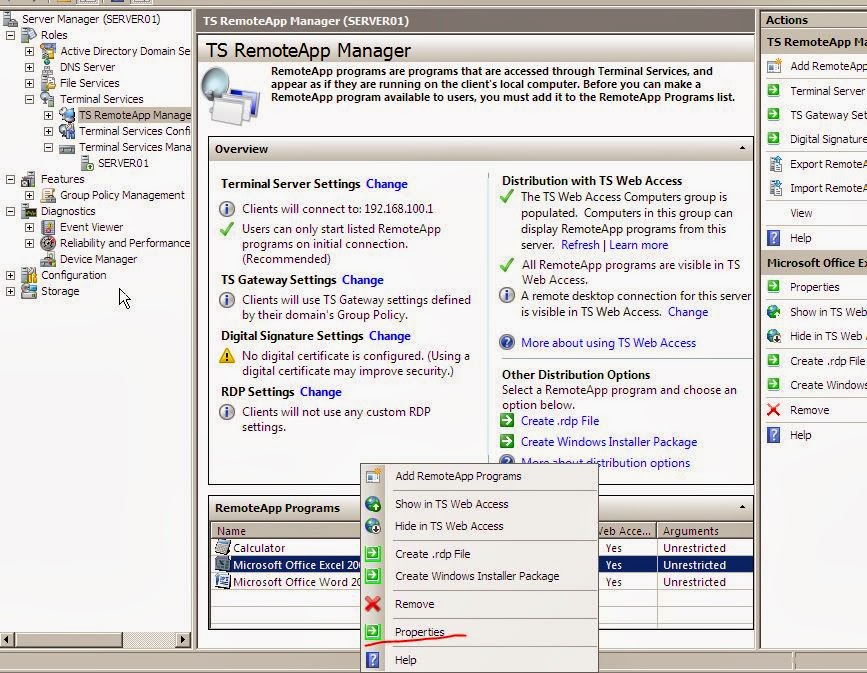Click the Microsoft Office Excel icon in RemoteApp list

[x=222, y=564]
